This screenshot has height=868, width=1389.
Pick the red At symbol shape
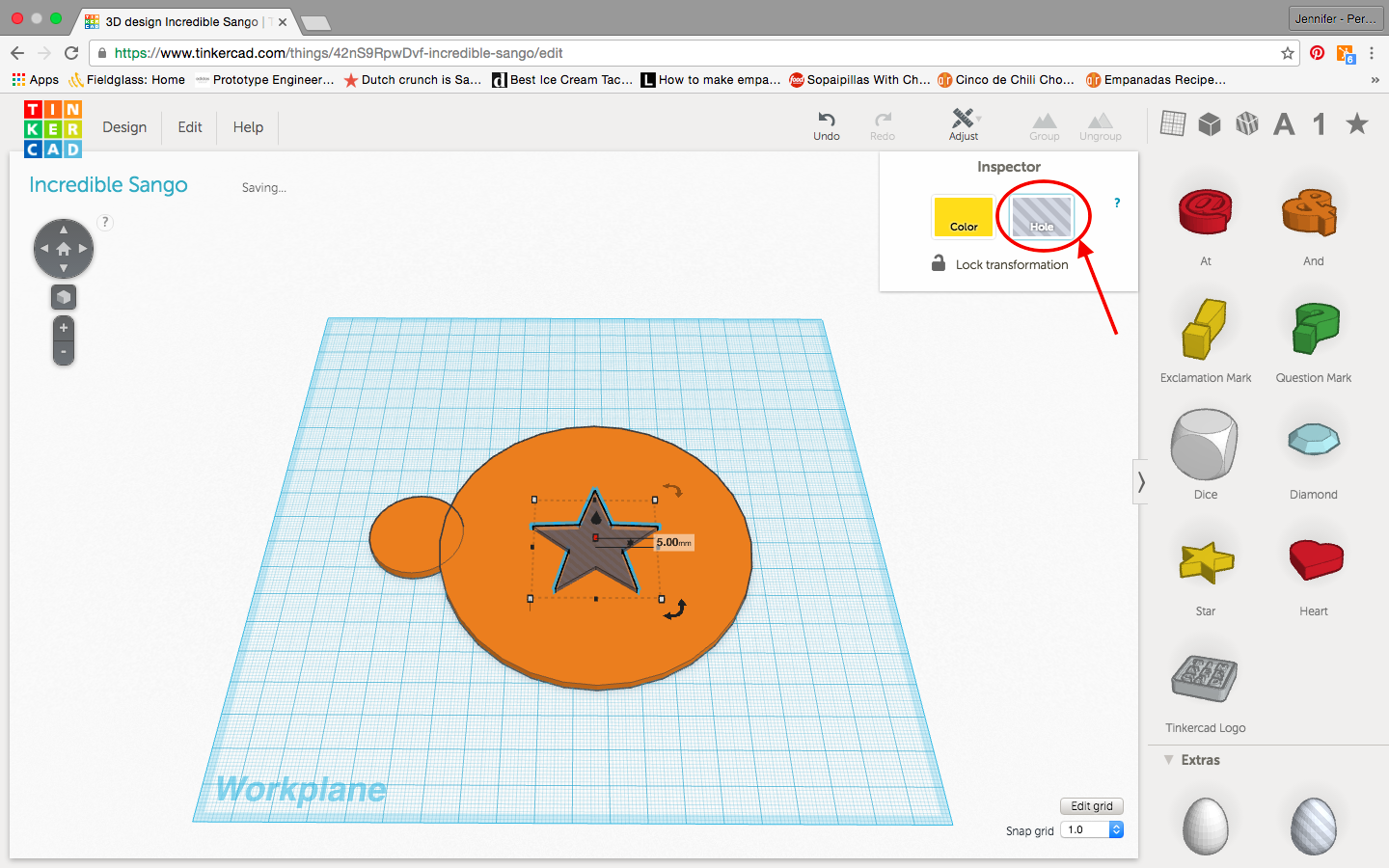tap(1206, 212)
